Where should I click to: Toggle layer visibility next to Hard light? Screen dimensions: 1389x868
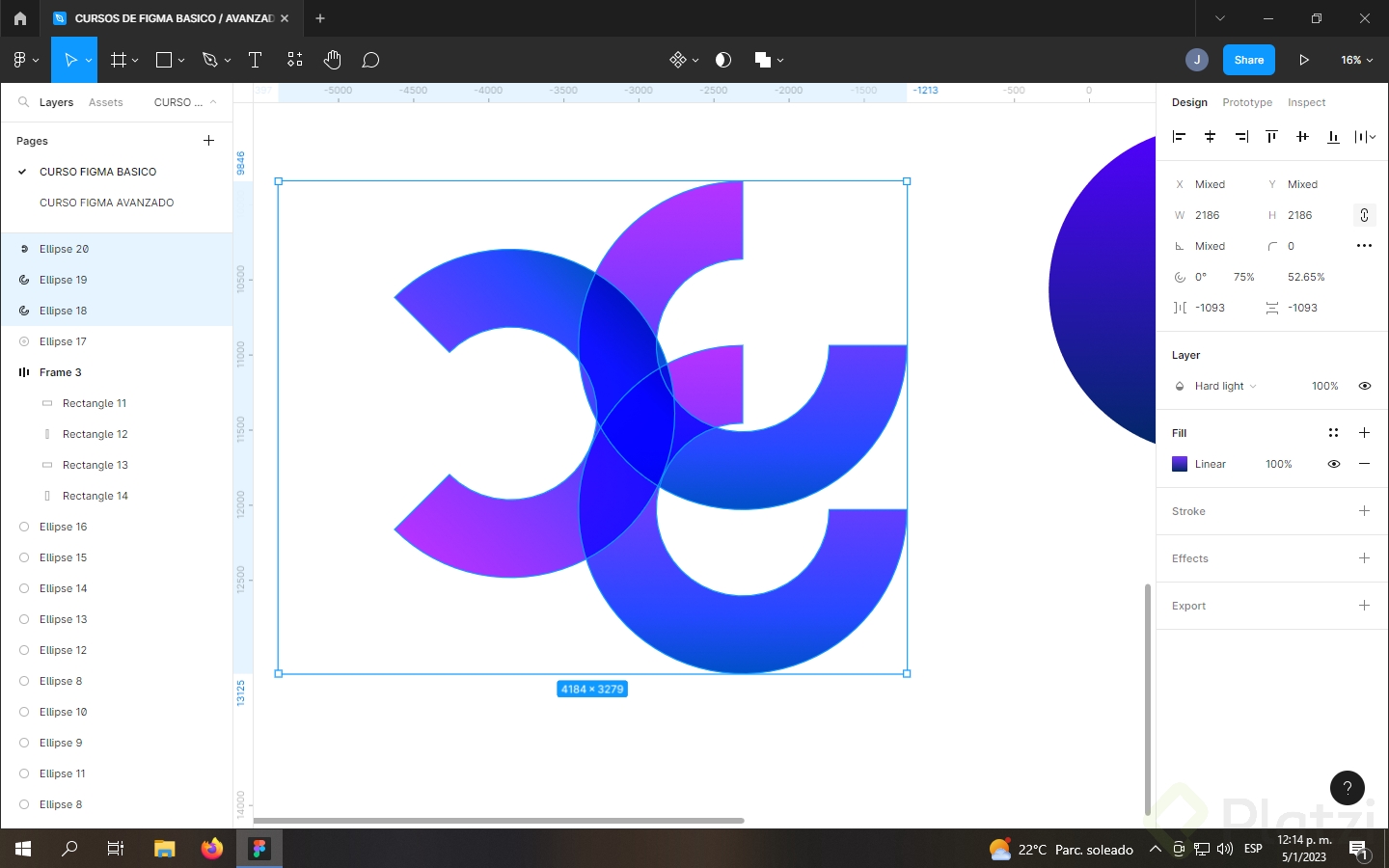coord(1364,386)
